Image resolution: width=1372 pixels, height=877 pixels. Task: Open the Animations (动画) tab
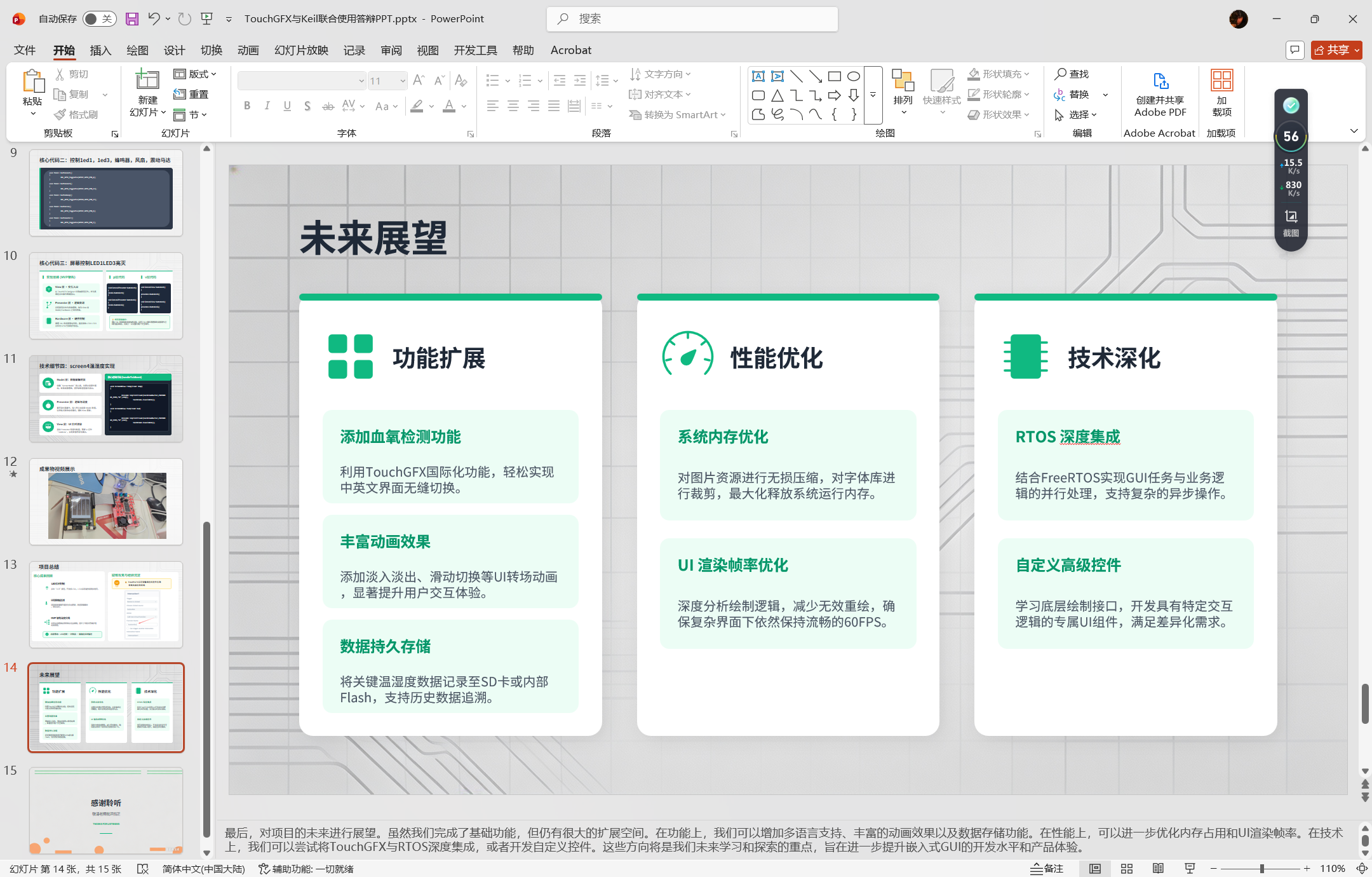click(x=248, y=50)
